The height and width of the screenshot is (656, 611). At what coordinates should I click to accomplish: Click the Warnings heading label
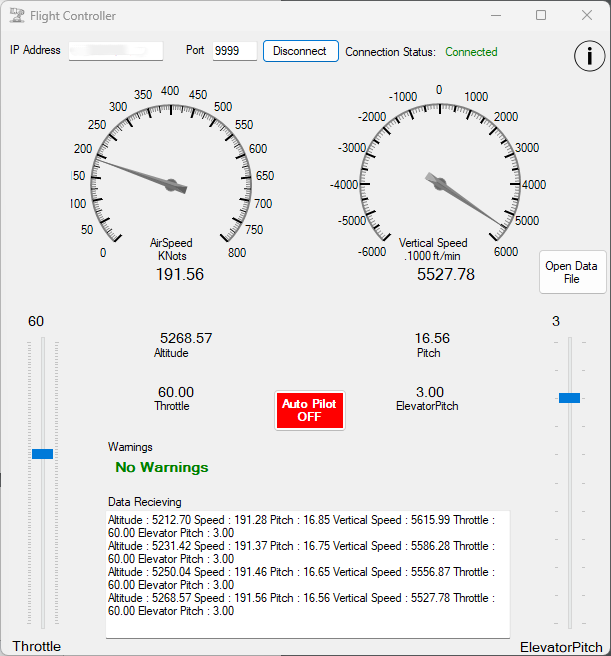[130, 447]
